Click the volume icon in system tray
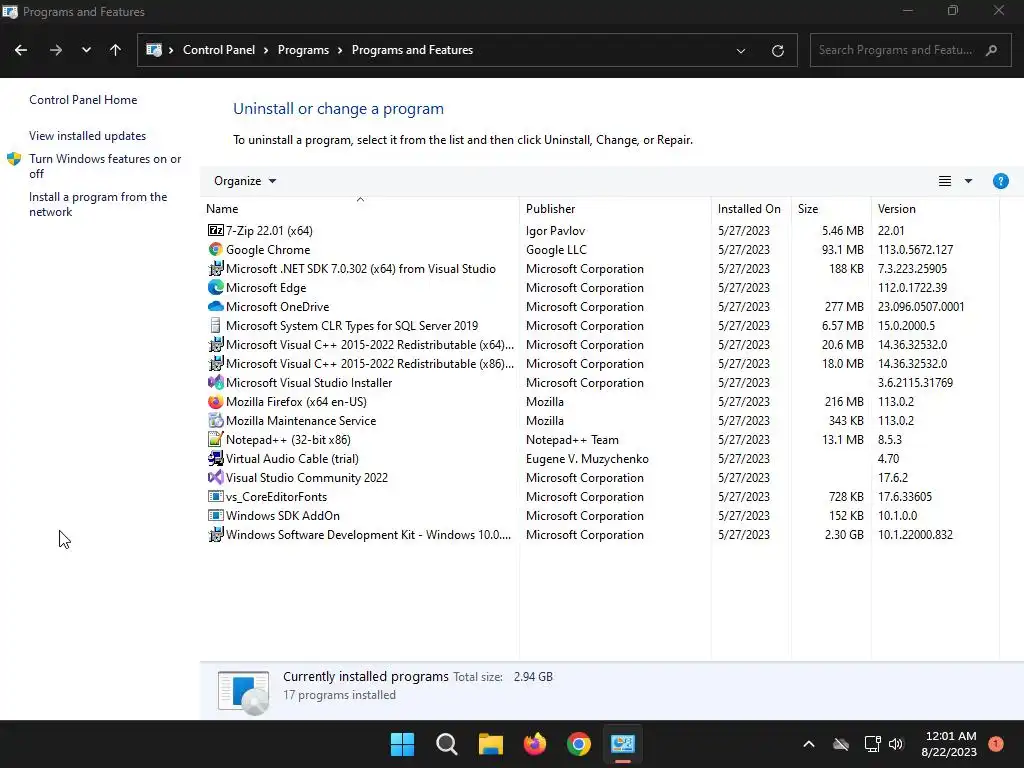Image resolution: width=1024 pixels, height=768 pixels. click(895, 744)
